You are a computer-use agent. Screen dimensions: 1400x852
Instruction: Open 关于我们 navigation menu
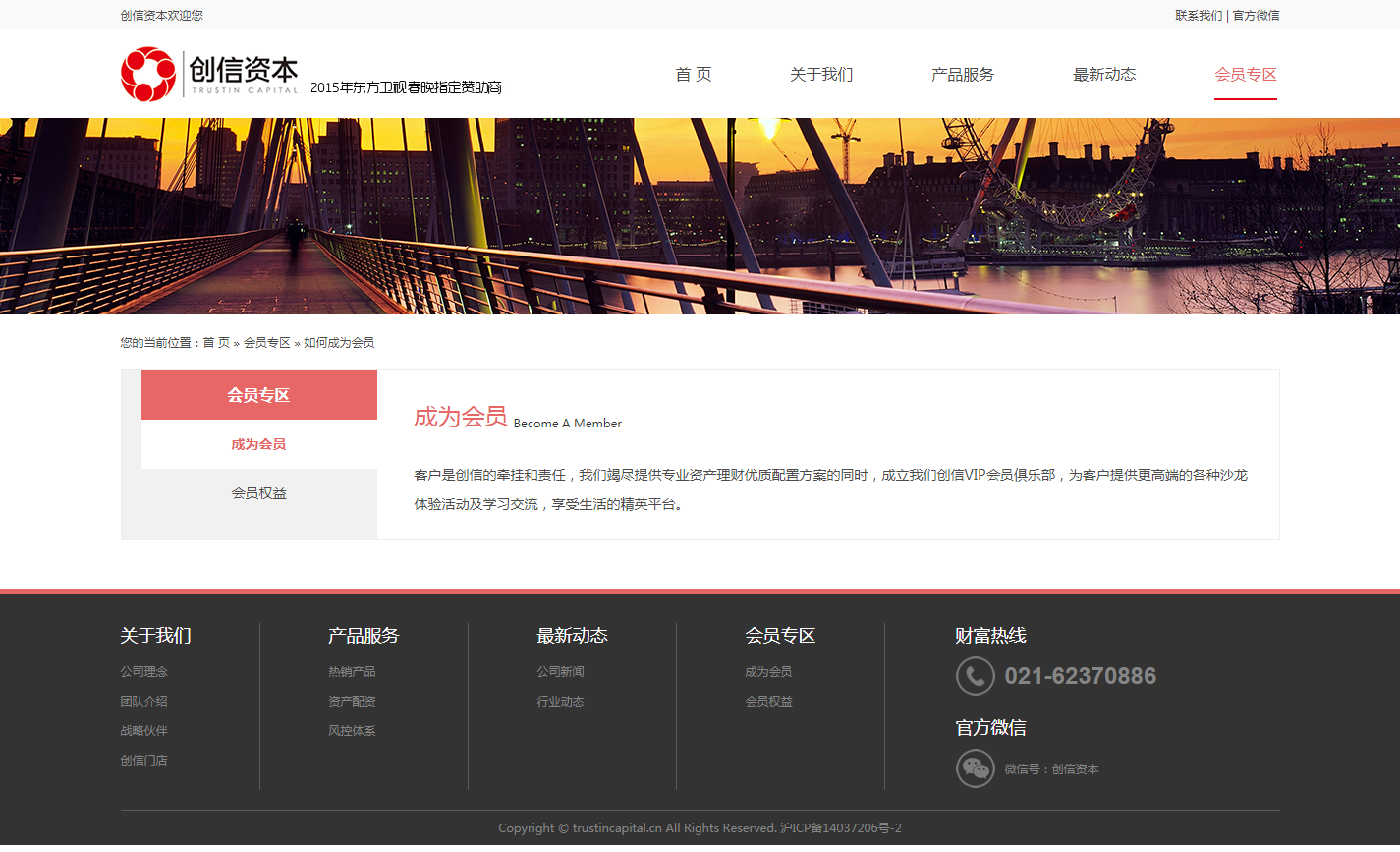[x=821, y=75]
